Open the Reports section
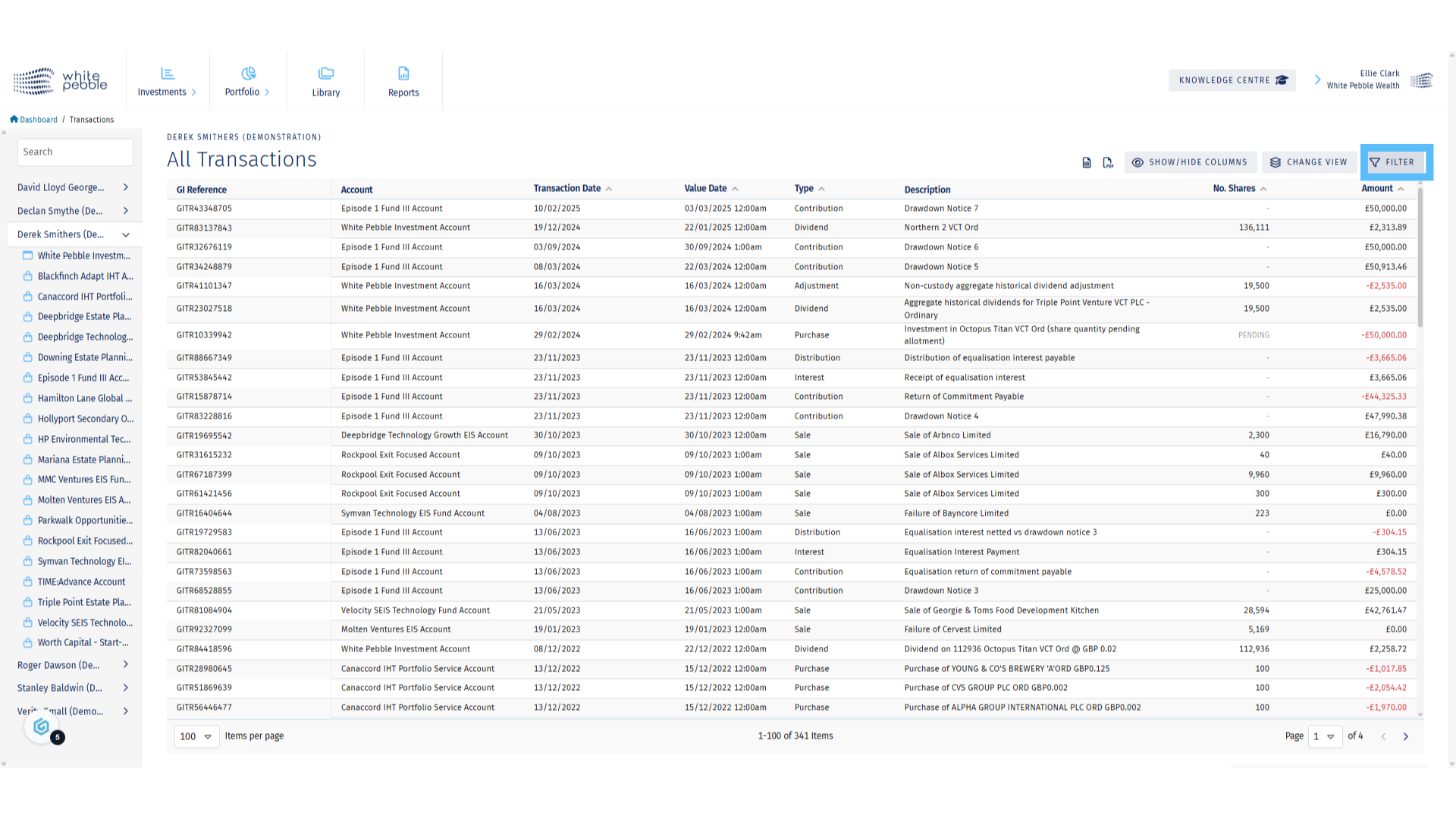The height and width of the screenshot is (819, 1456). [x=403, y=81]
